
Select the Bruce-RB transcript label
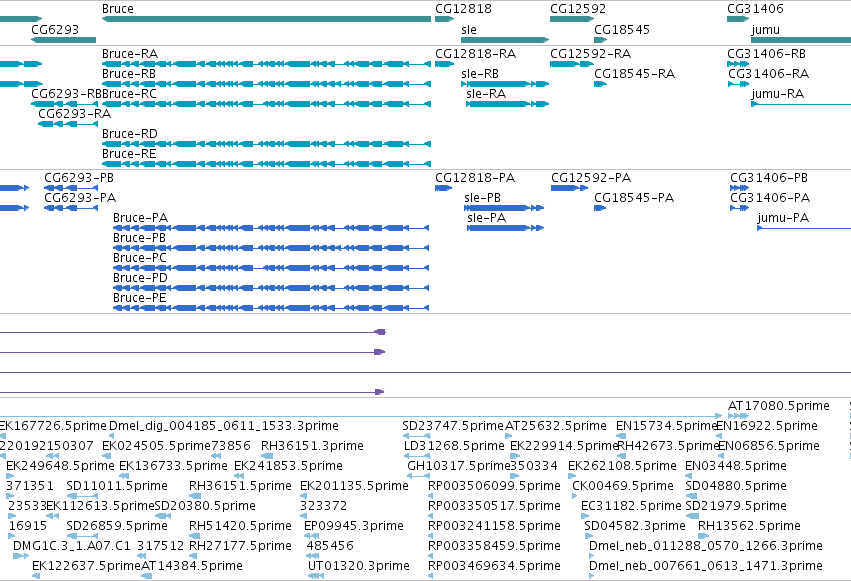(129, 74)
